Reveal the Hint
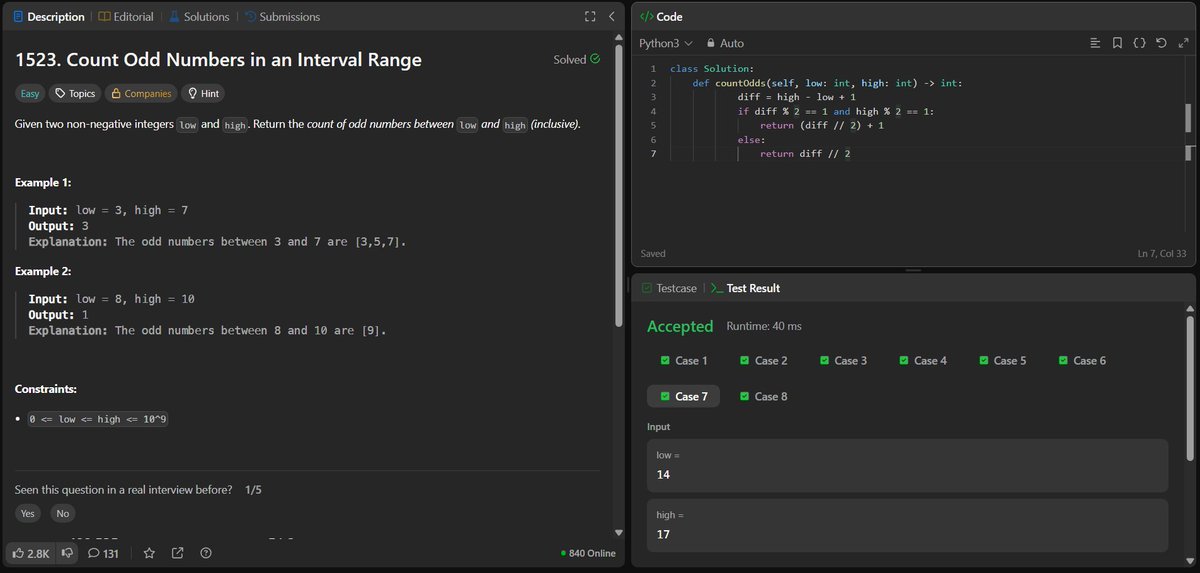The width and height of the screenshot is (1200, 573). [x=202, y=93]
